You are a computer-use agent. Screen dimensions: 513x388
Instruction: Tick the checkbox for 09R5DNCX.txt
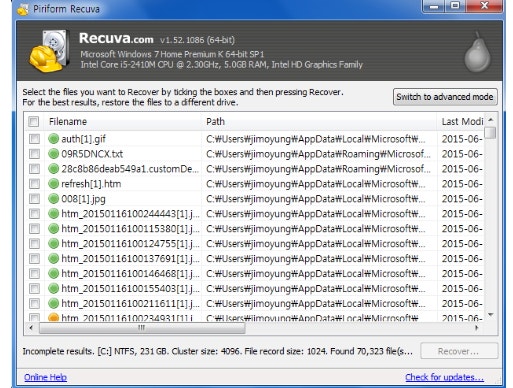34,154
